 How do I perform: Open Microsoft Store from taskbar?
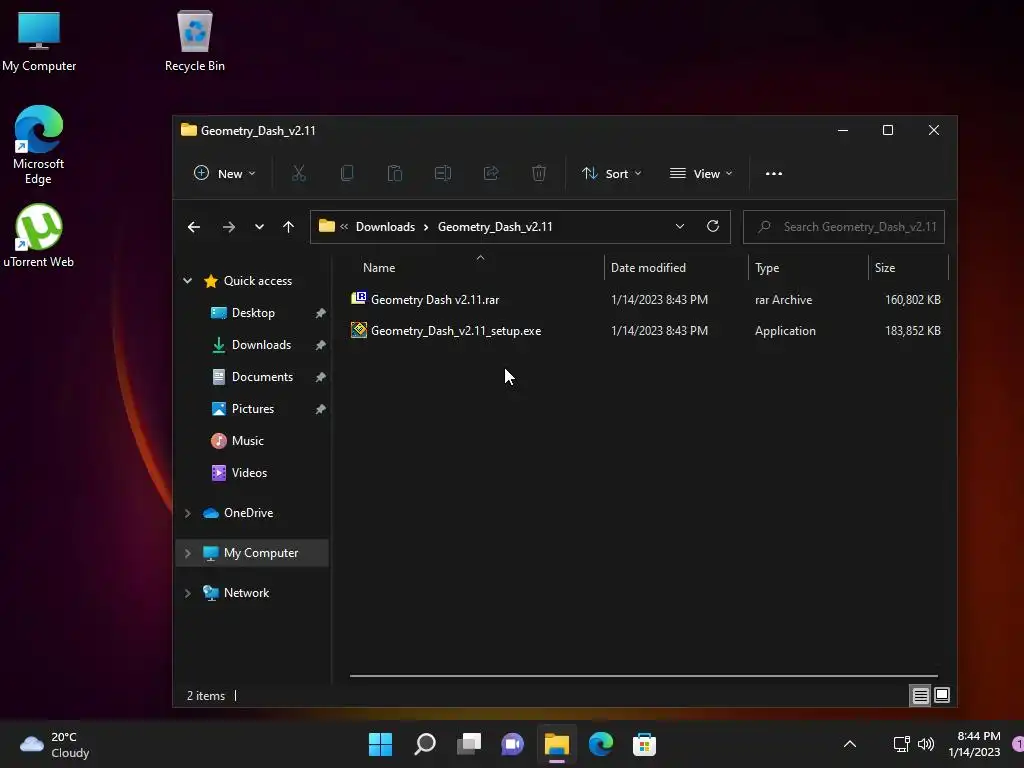click(x=645, y=744)
